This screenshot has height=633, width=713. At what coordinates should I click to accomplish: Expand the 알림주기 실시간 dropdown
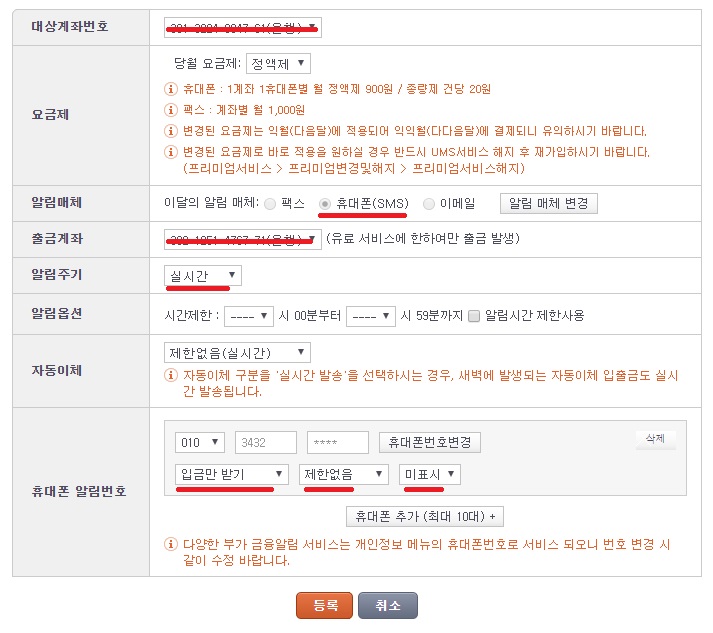(x=203, y=275)
